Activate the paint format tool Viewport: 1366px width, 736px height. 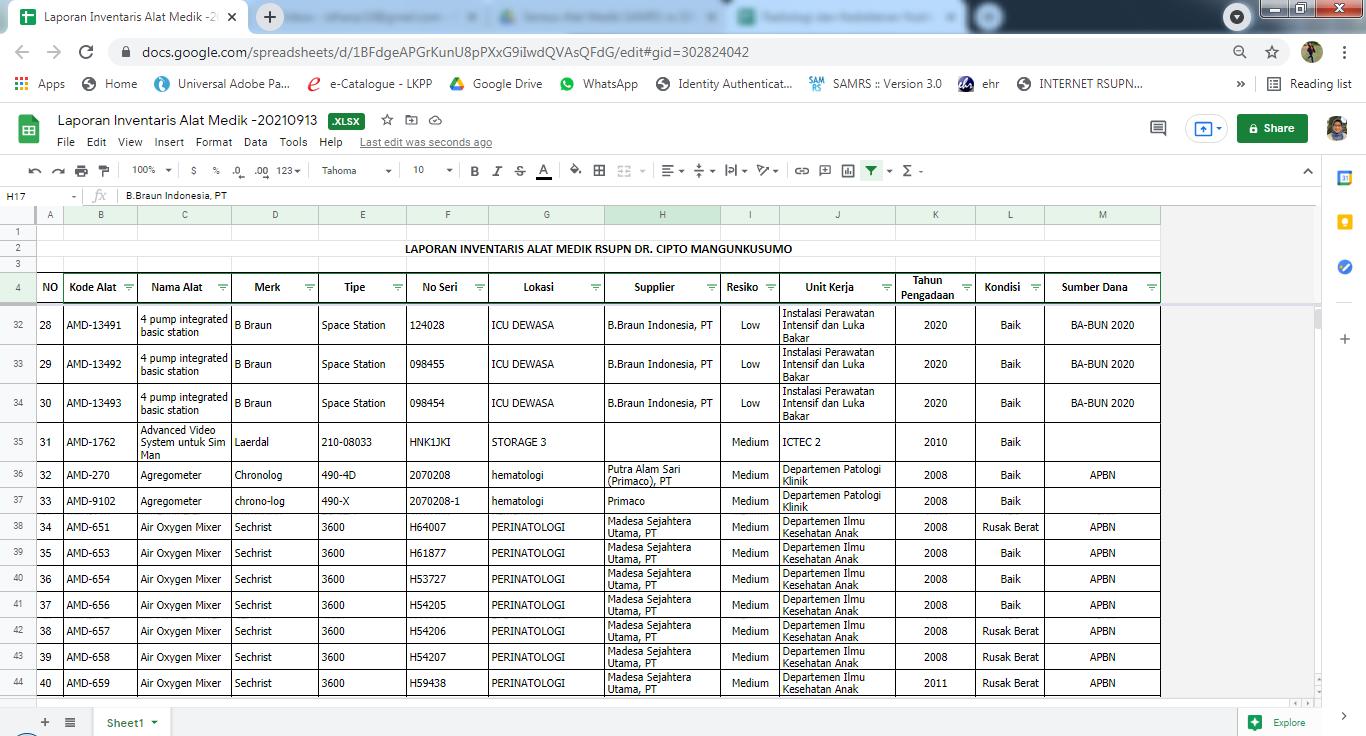[104, 171]
